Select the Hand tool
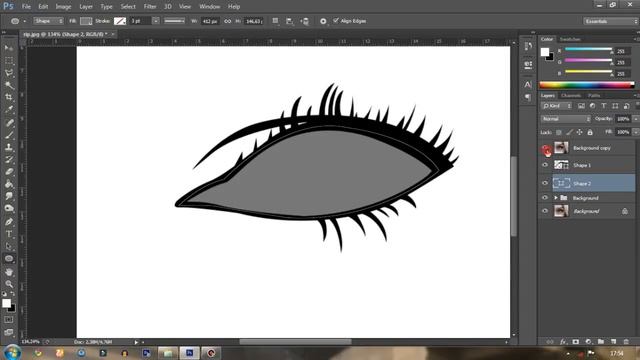The width and height of the screenshot is (640, 360). (9, 272)
